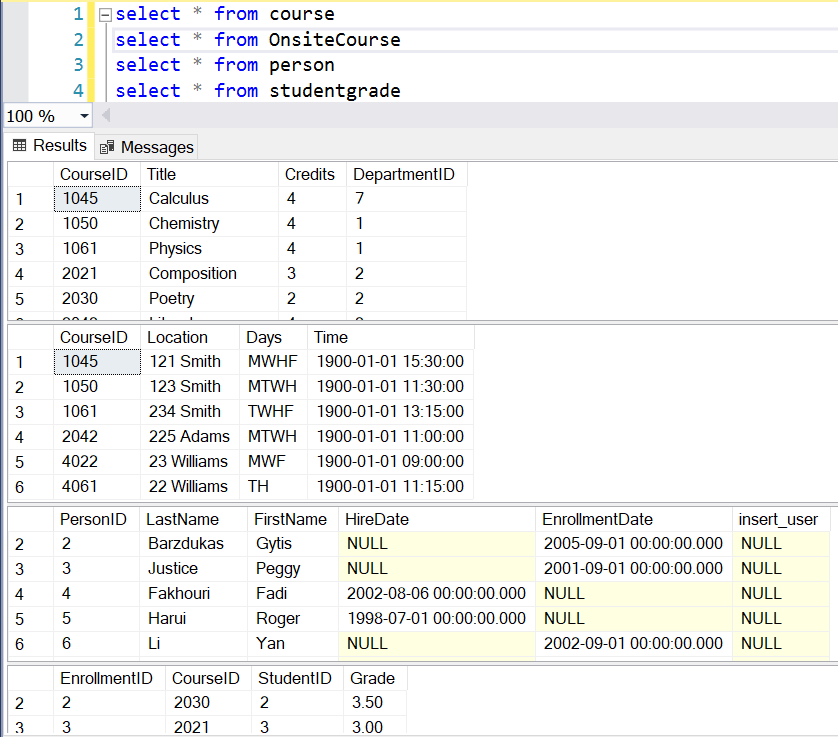Viewport: 838px width, 737px height.
Task: Select the 225 Adams location cell
Action: click(190, 437)
